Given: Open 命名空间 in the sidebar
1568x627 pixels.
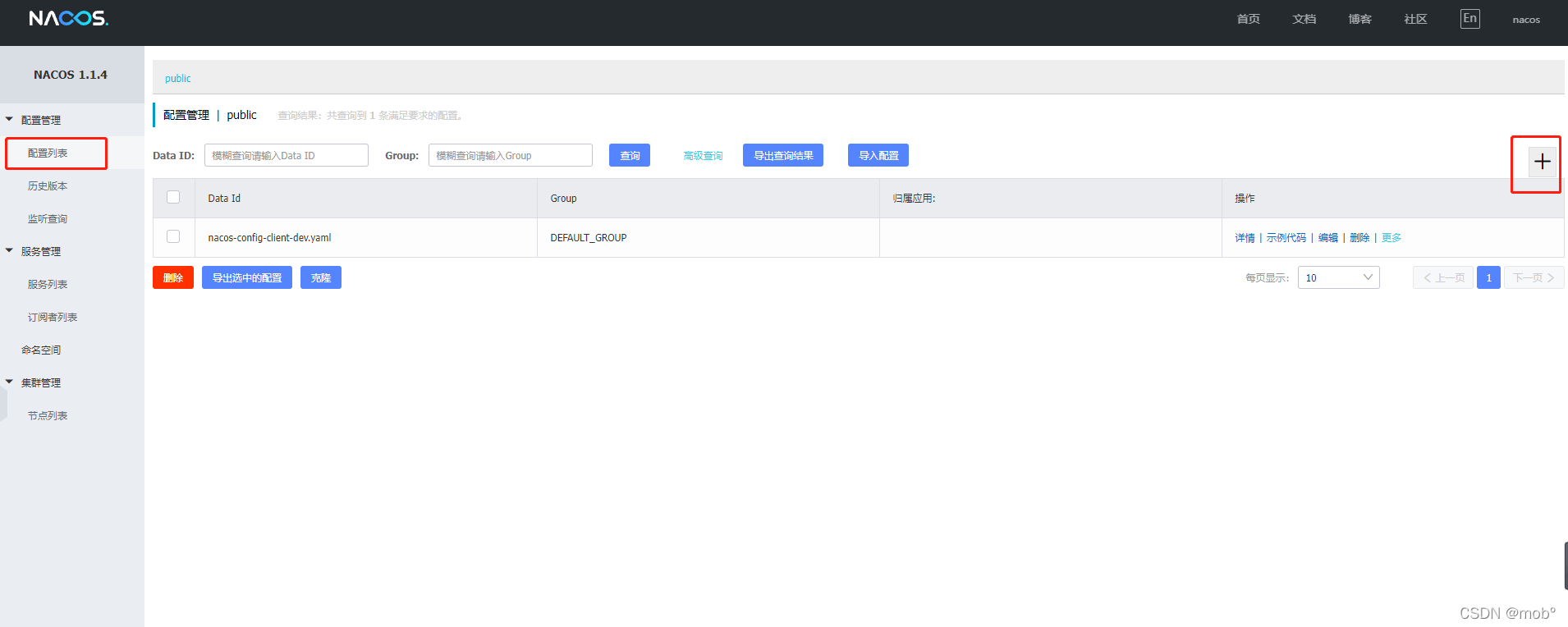Looking at the screenshot, I should click(41, 350).
